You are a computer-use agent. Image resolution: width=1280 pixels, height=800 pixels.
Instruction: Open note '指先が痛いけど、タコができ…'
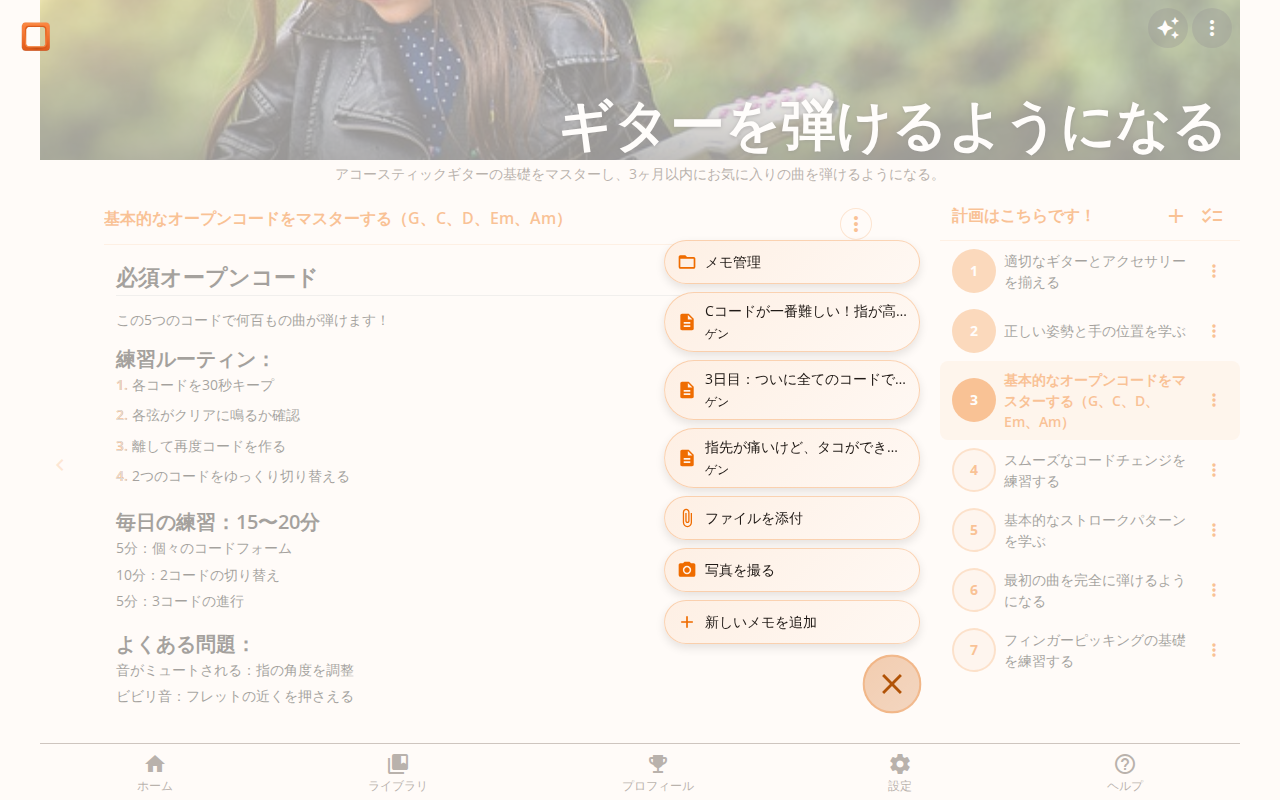point(792,458)
